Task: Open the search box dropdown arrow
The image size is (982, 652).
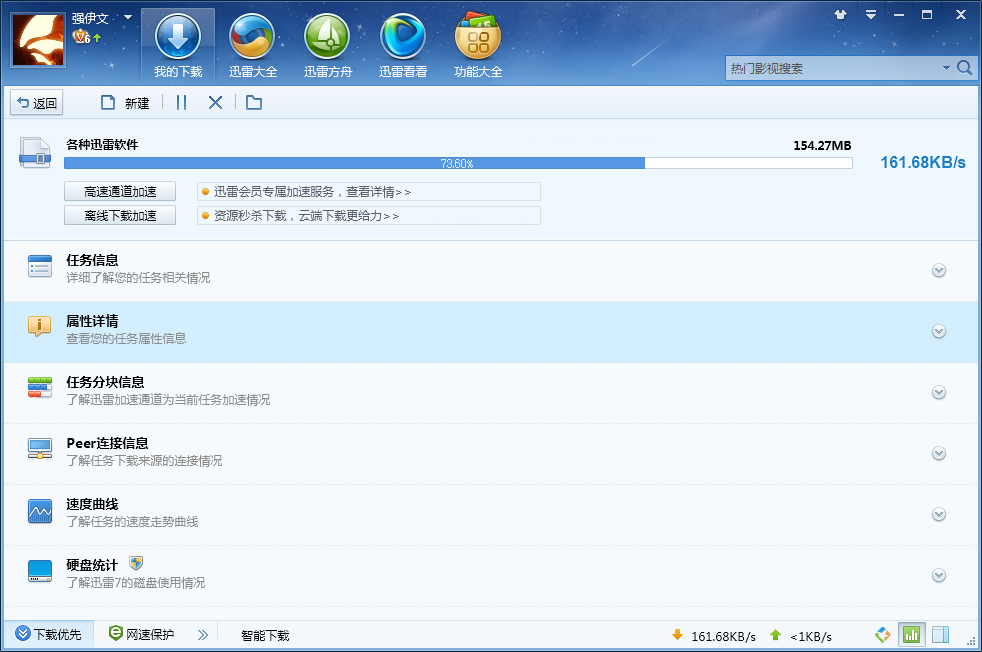Action: click(946, 68)
